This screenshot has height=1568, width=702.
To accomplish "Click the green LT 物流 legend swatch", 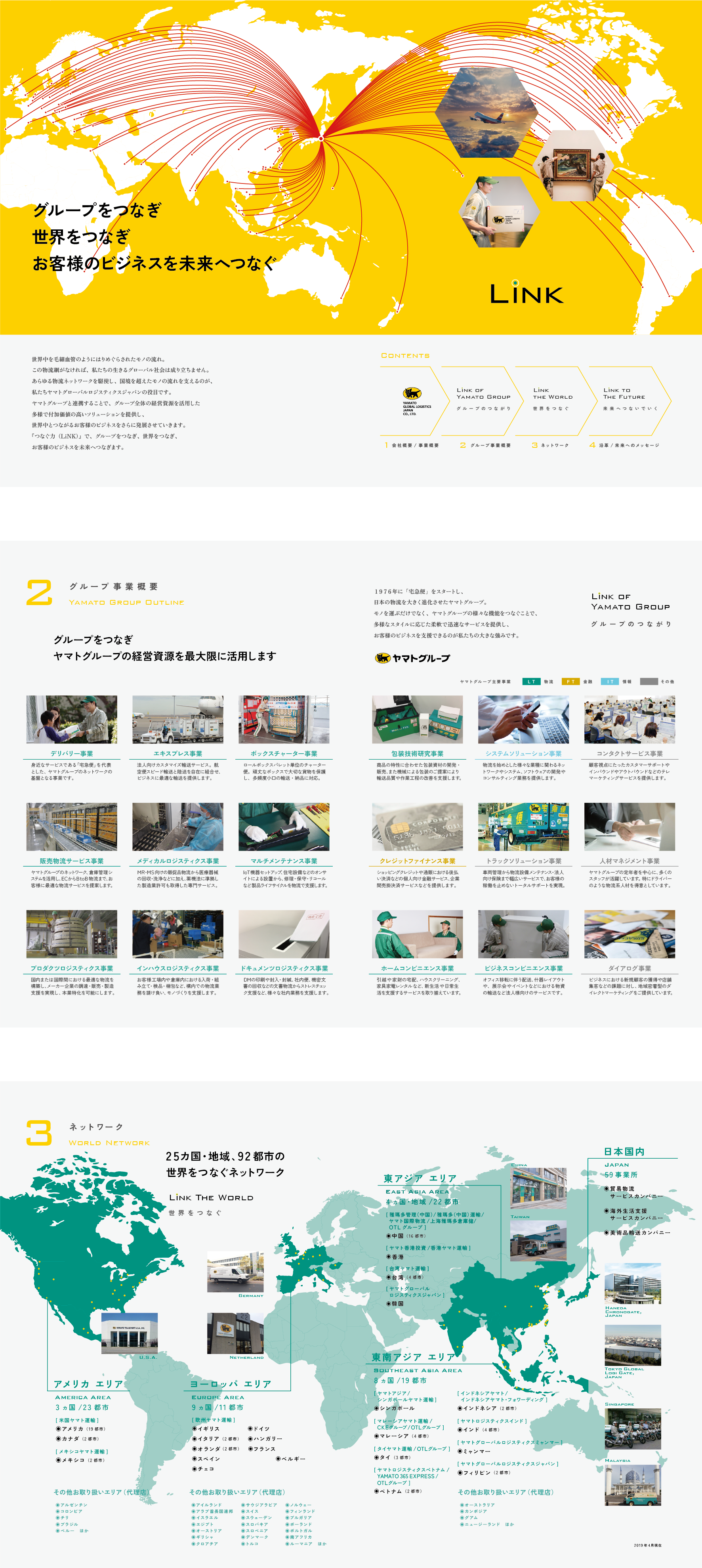I will (x=532, y=682).
